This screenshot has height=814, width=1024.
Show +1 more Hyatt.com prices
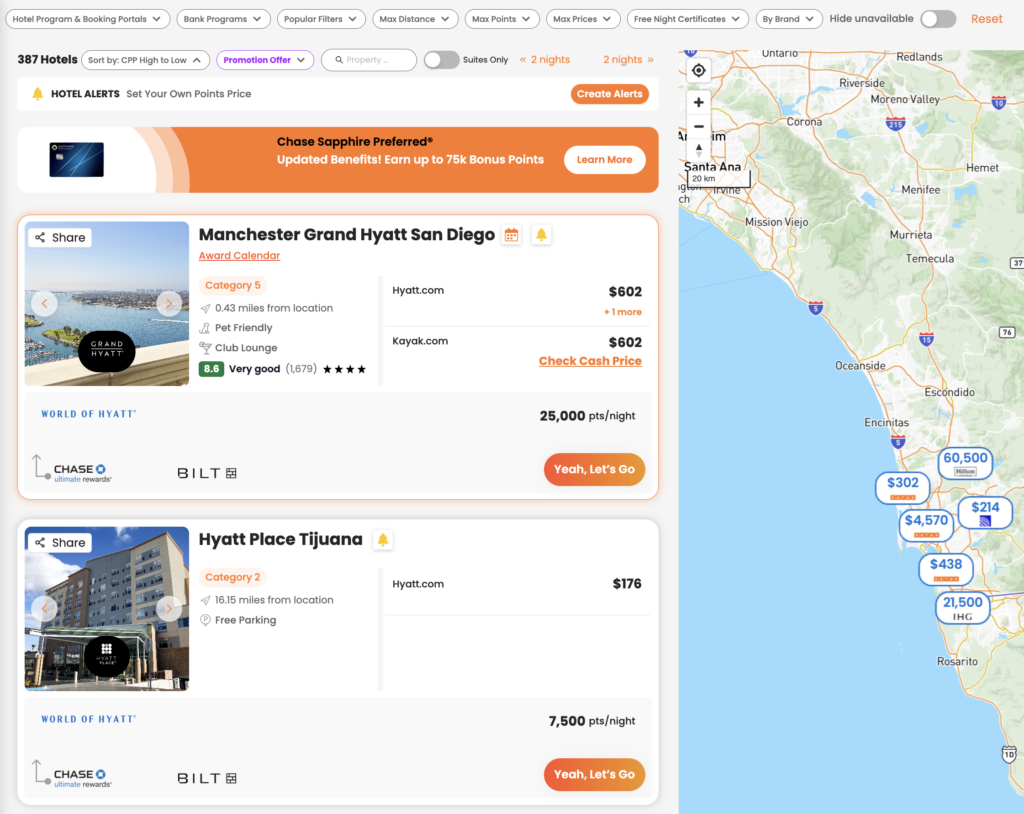click(622, 312)
